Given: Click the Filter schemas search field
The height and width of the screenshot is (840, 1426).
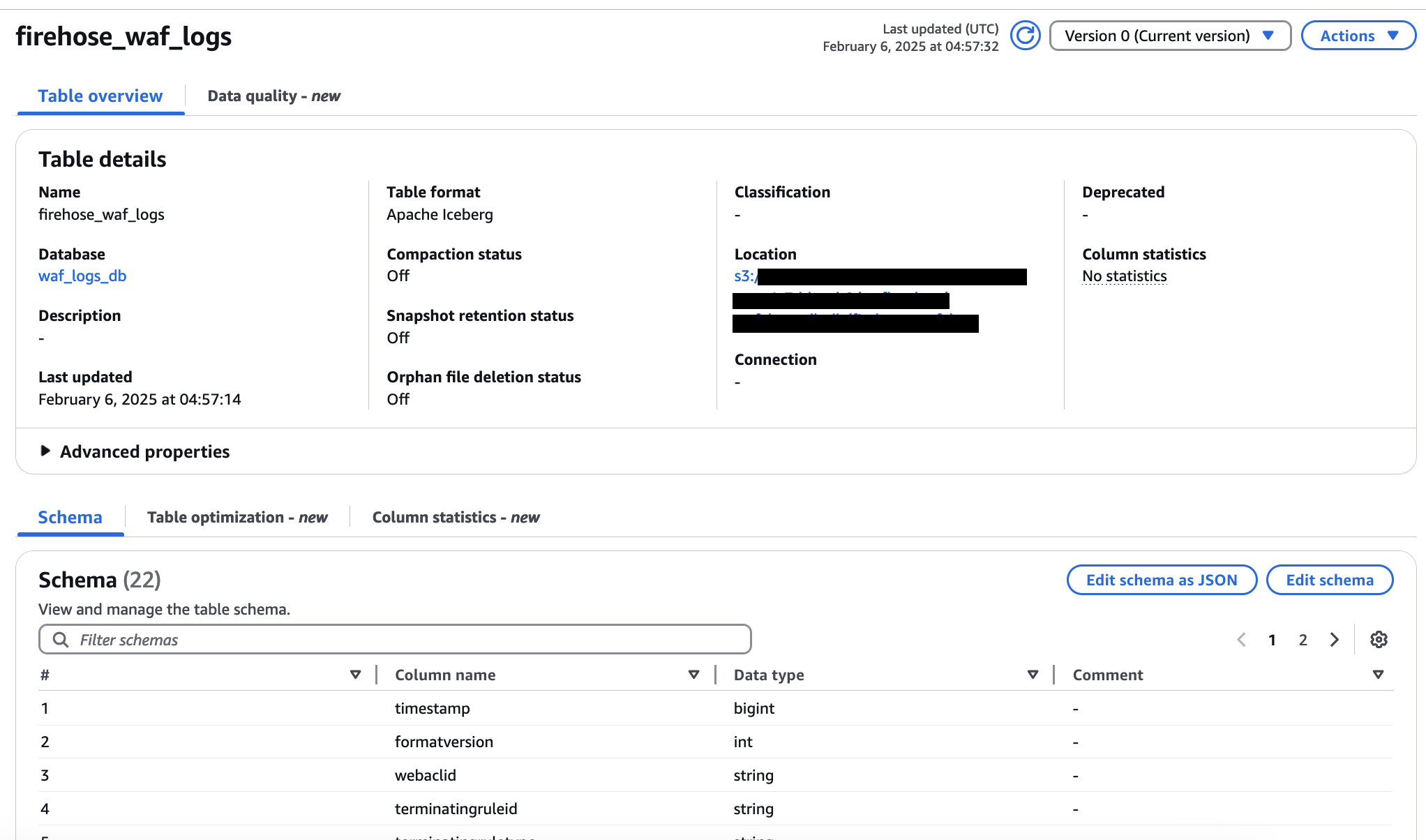Looking at the screenshot, I should pyautogui.click(x=395, y=640).
